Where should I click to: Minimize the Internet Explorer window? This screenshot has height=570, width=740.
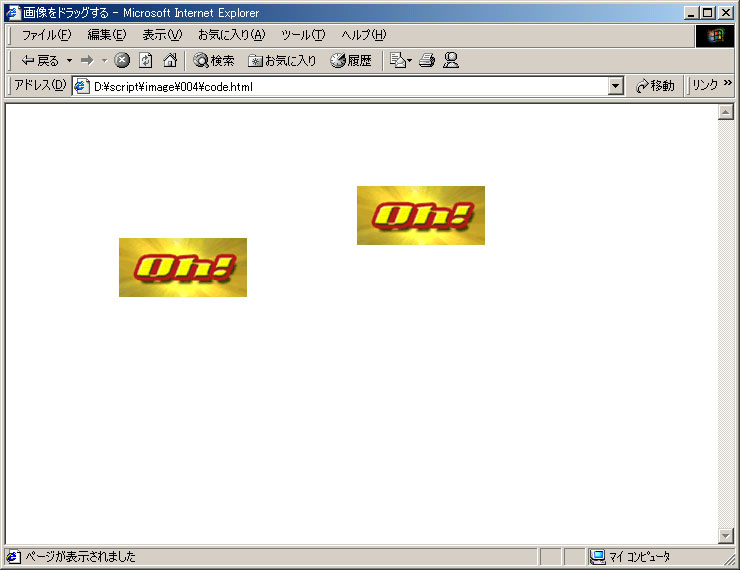click(691, 13)
